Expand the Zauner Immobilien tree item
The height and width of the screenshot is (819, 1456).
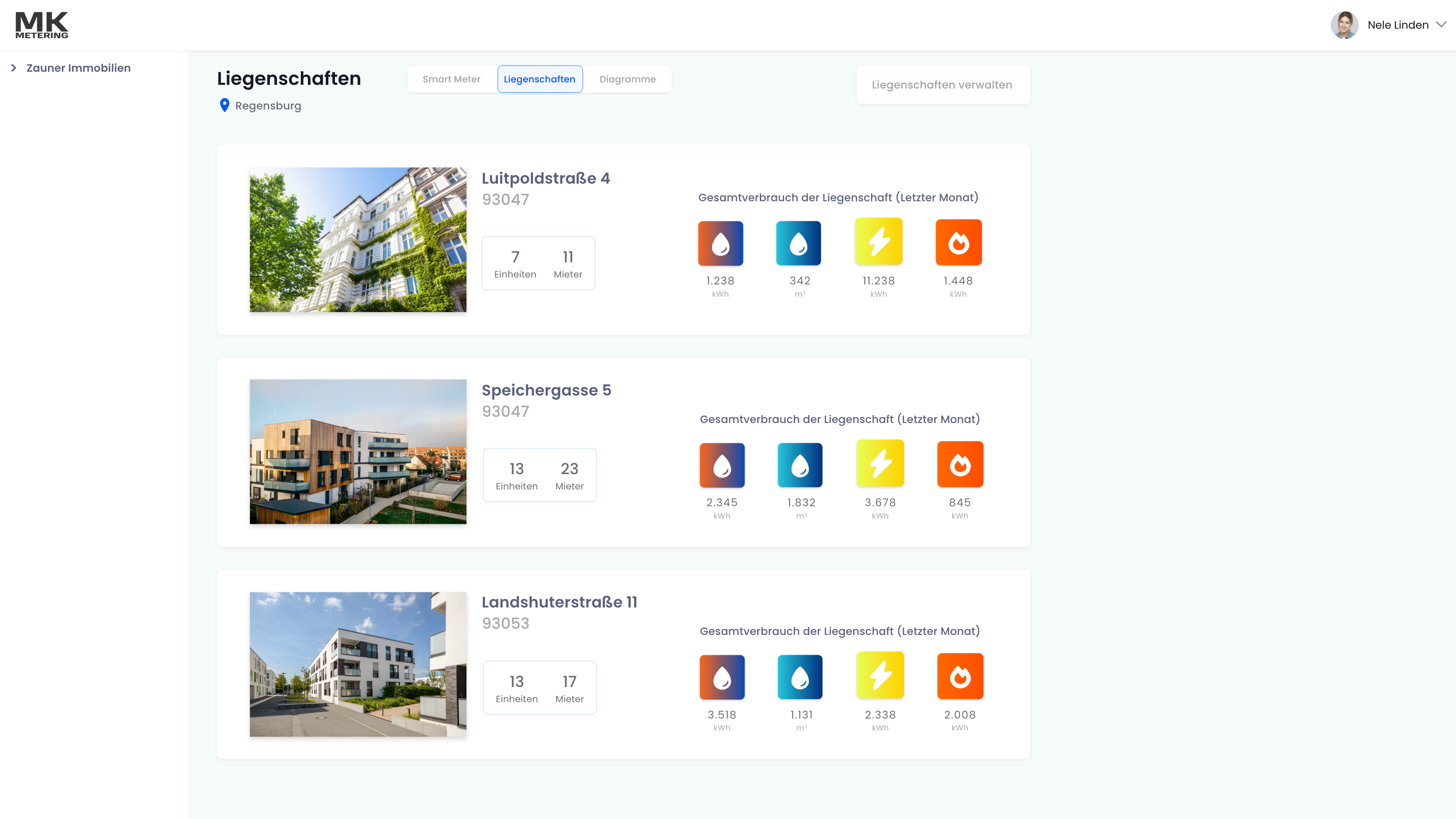pos(14,68)
